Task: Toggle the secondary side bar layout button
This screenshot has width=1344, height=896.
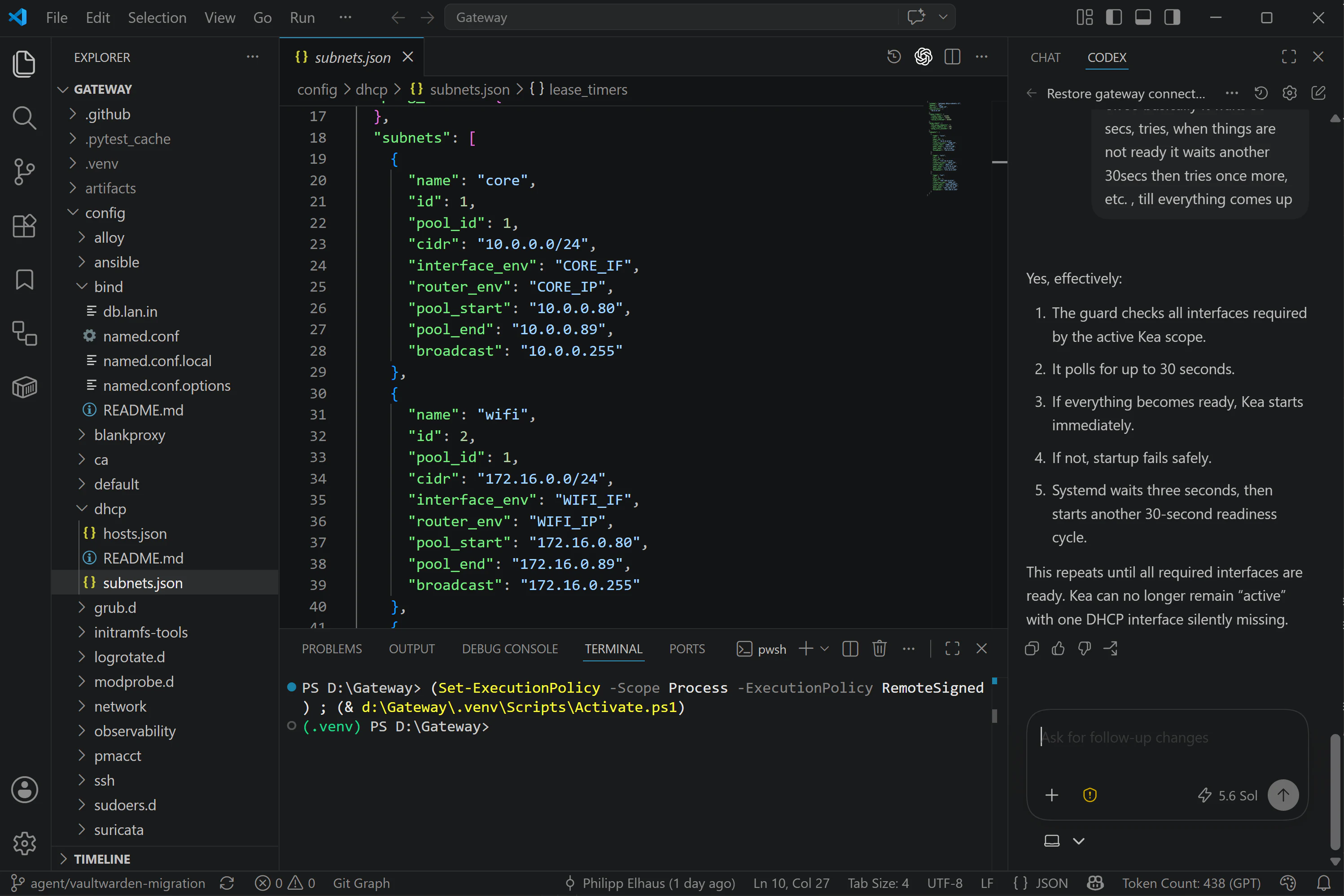Action: pos(1172,17)
